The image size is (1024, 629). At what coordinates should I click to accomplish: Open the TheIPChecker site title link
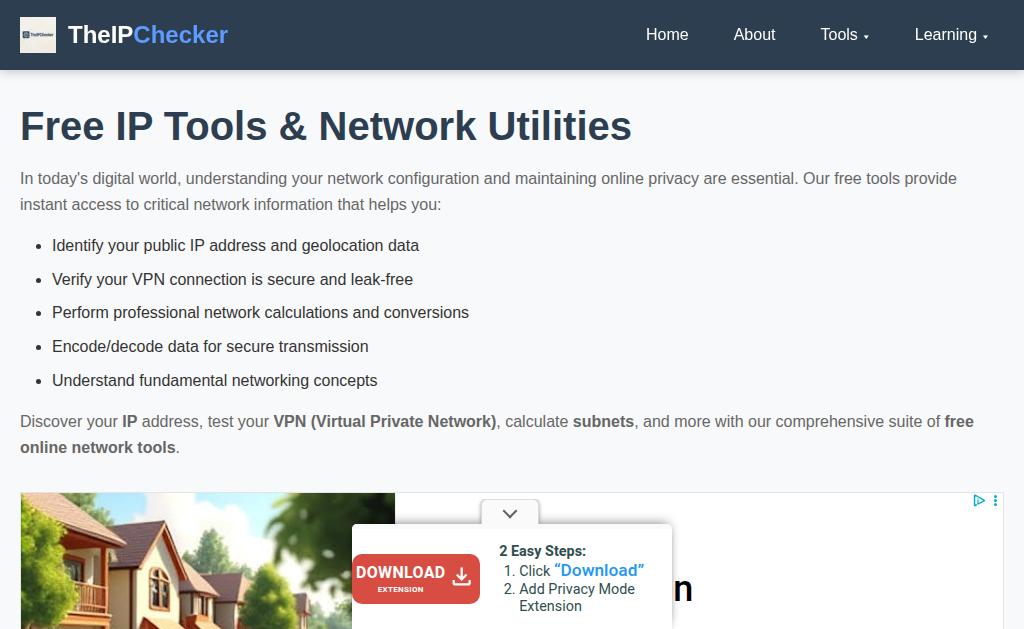click(x=148, y=35)
